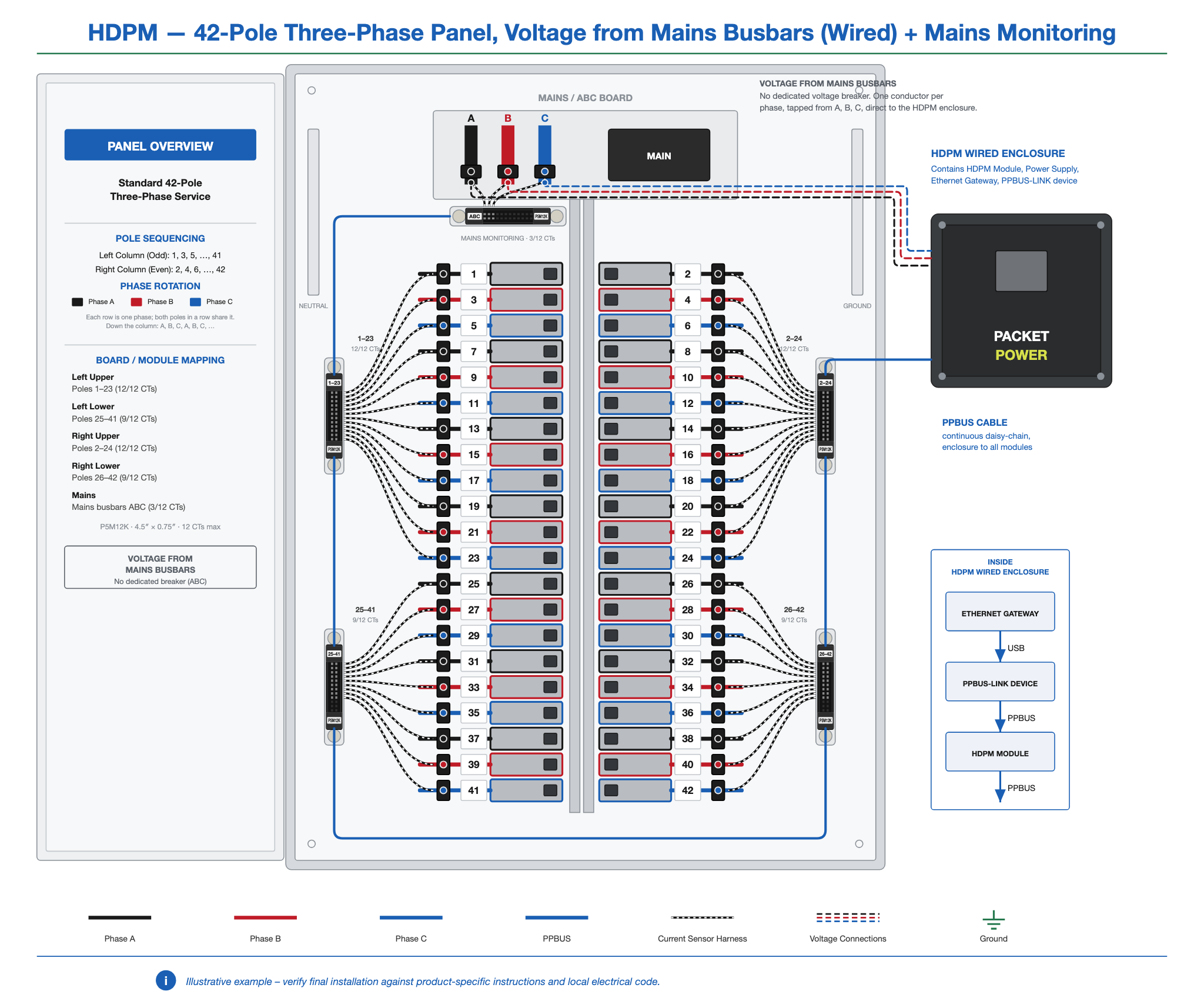This screenshot has width=1204, height=1008.
Task: Click the red Phase B busbar lug
Action: (x=508, y=172)
